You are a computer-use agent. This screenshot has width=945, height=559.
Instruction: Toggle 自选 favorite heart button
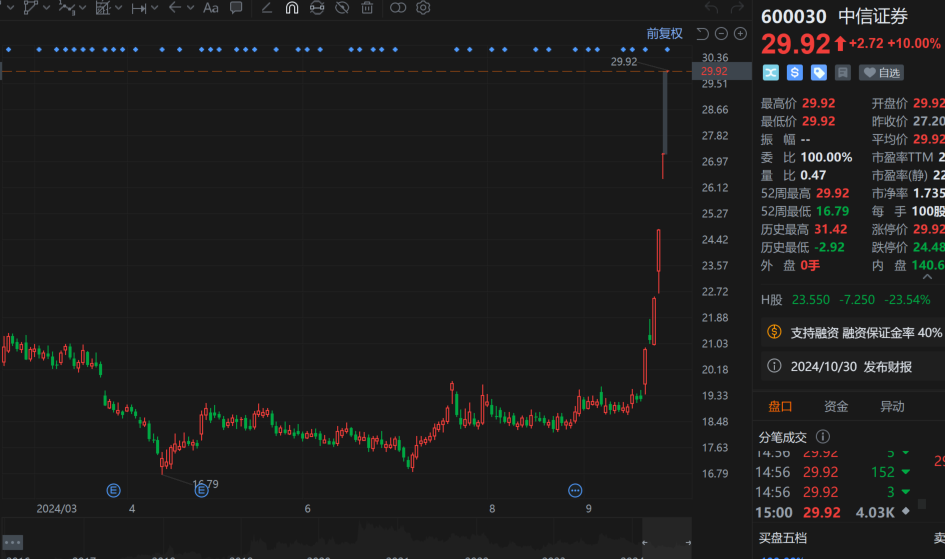881,73
